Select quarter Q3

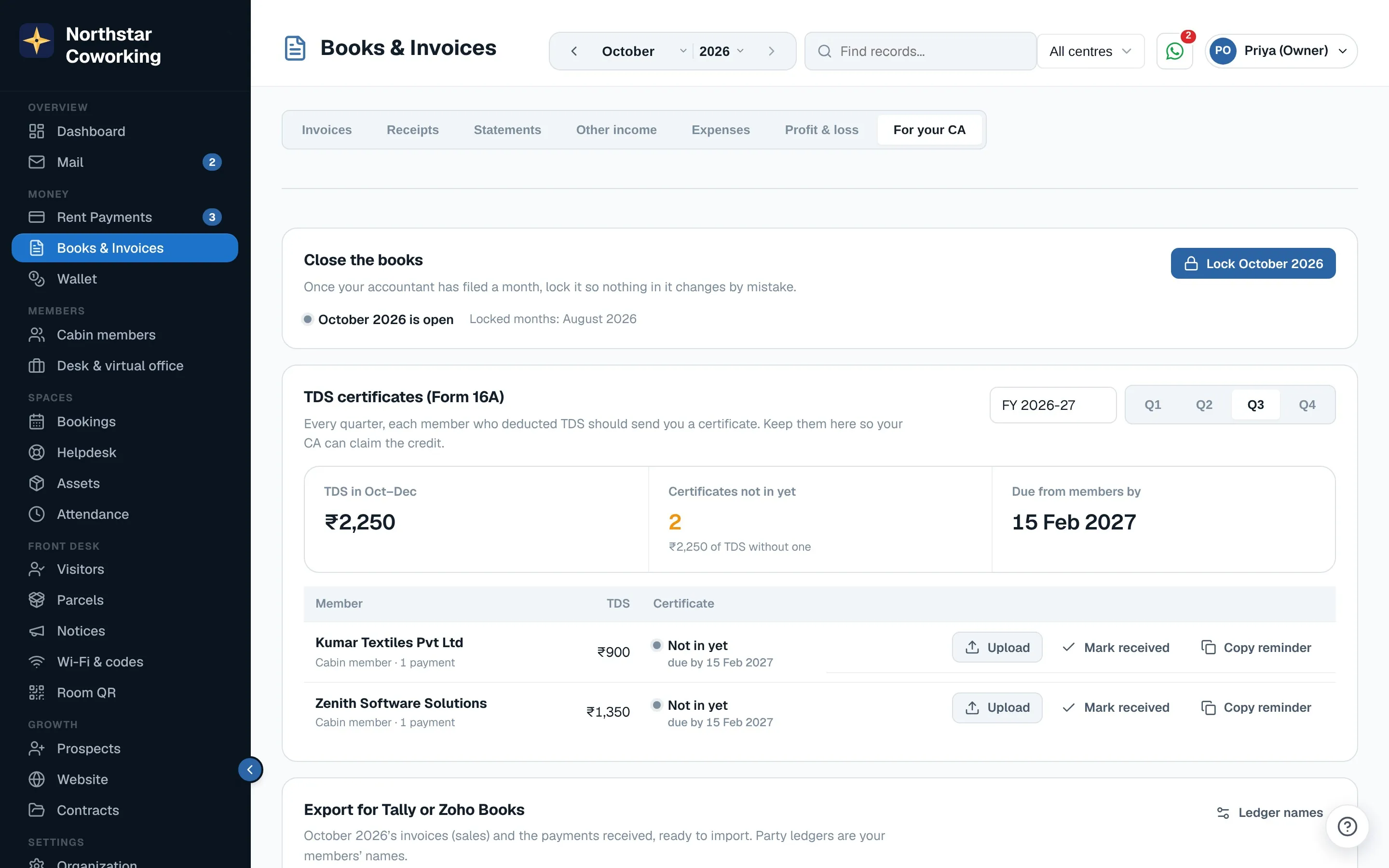(1255, 405)
